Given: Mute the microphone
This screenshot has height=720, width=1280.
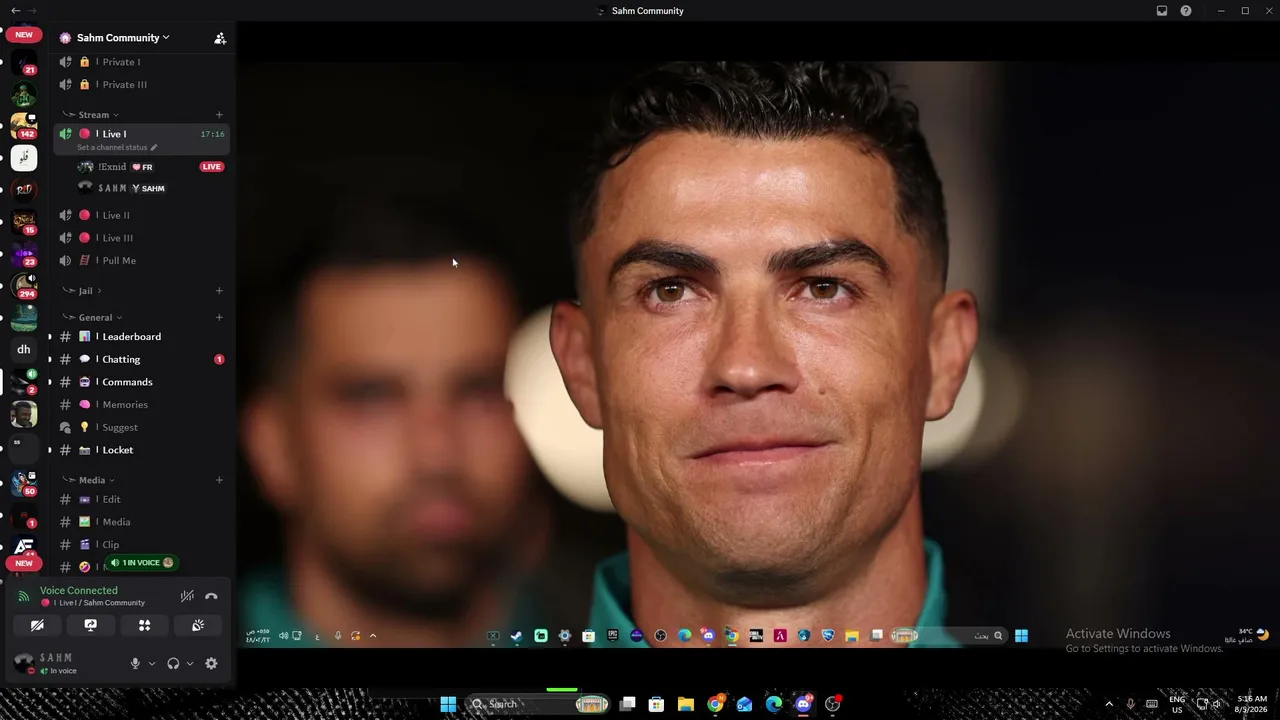Looking at the screenshot, I should click(135, 663).
